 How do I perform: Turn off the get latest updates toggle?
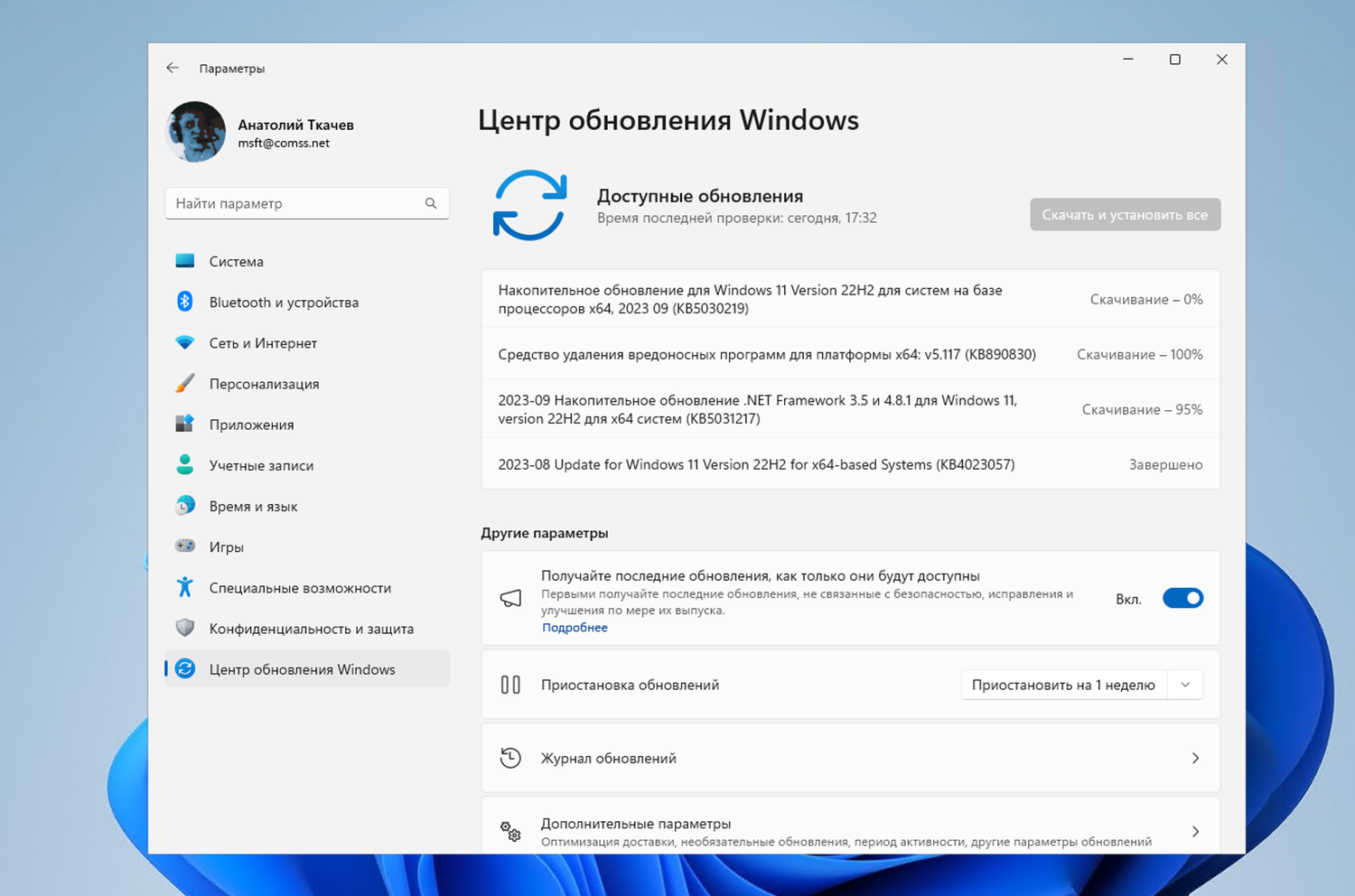1182,598
